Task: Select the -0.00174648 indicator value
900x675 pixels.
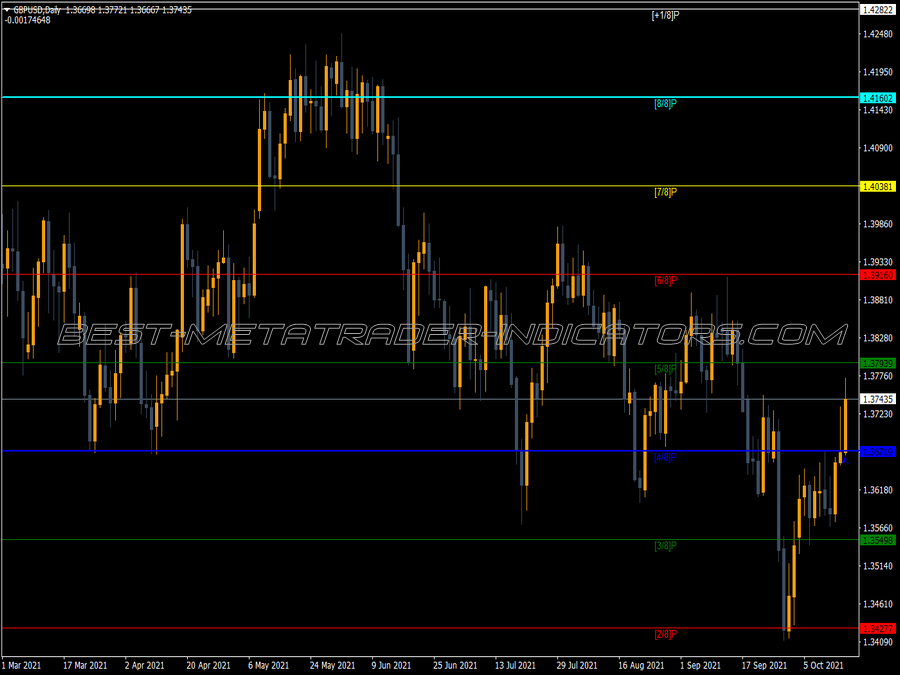Action: [x=28, y=20]
